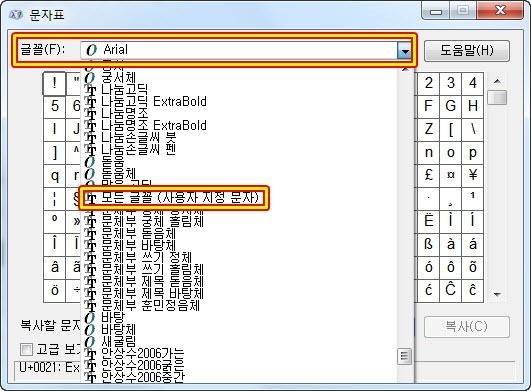The width and height of the screenshot is (531, 391).
Task: Click the Character Map title bar icon
Action: [x=16, y=15]
